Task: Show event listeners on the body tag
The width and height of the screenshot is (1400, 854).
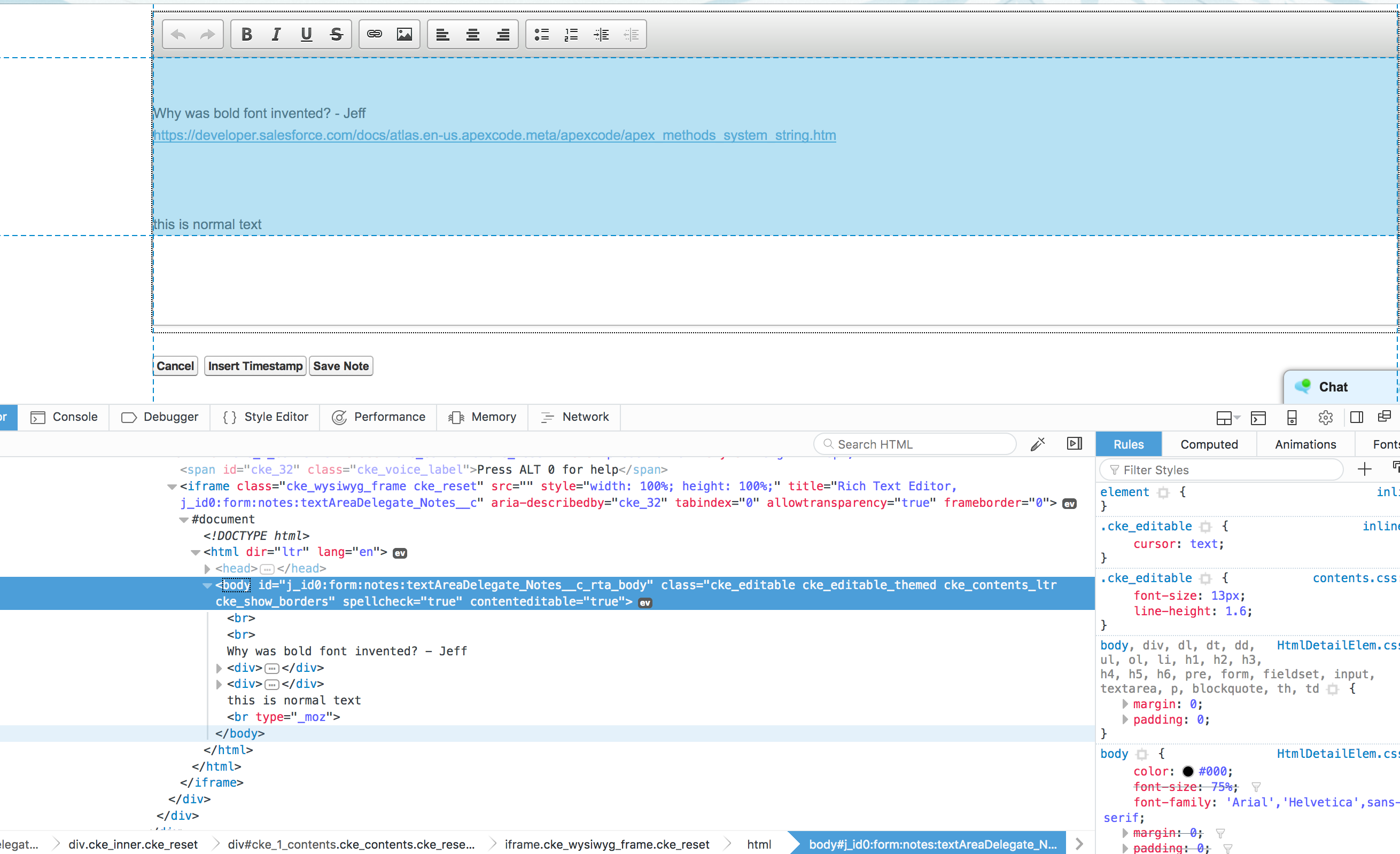Action: [645, 603]
